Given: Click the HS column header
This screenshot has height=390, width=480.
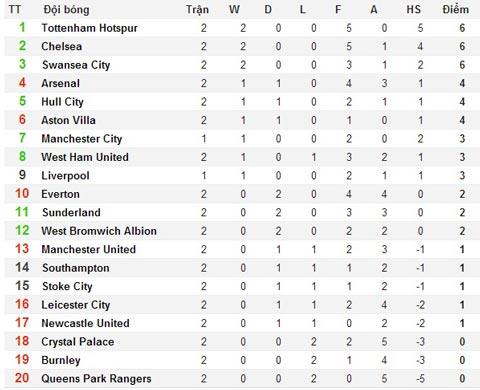Looking at the screenshot, I should coord(414,9).
